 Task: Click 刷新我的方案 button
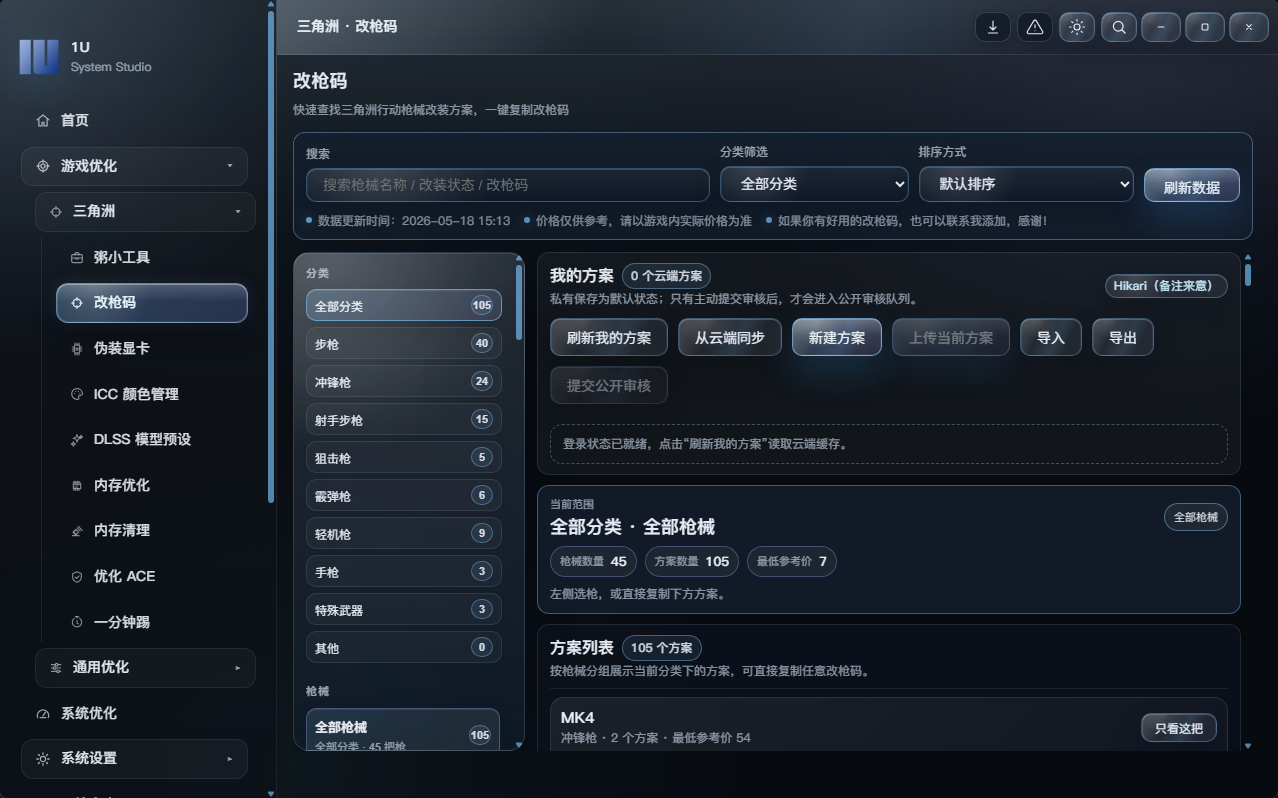(609, 337)
